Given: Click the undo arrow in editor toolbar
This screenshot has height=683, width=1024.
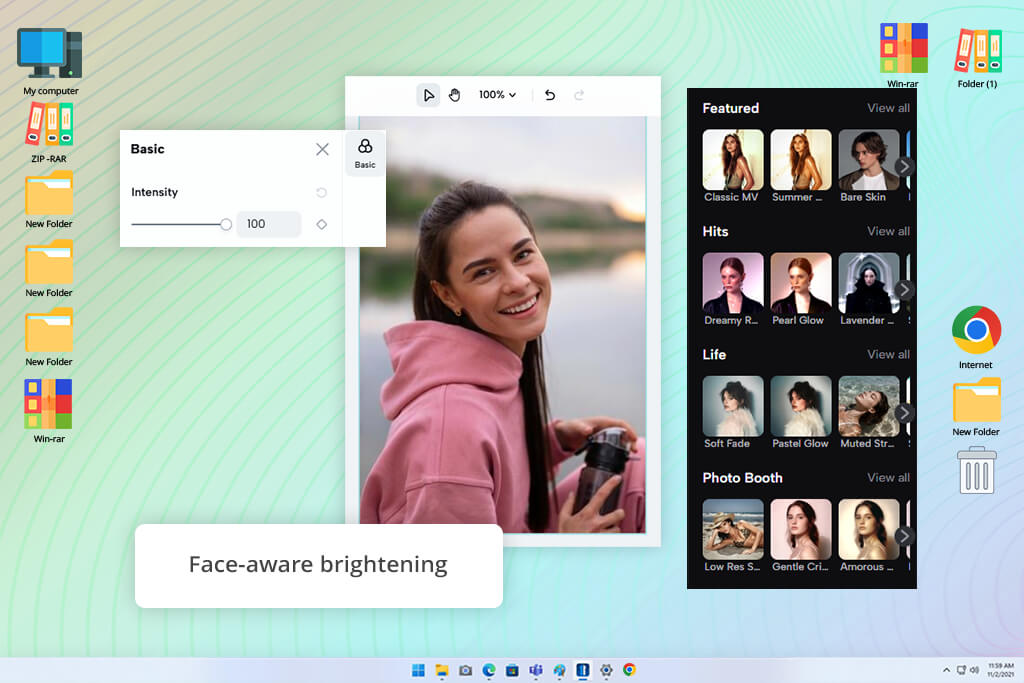Looking at the screenshot, I should (x=550, y=95).
